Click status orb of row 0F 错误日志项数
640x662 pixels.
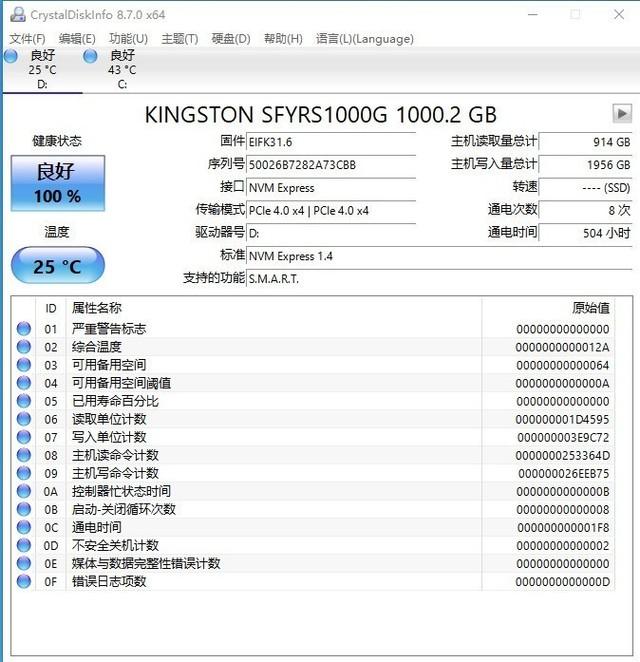point(24,581)
